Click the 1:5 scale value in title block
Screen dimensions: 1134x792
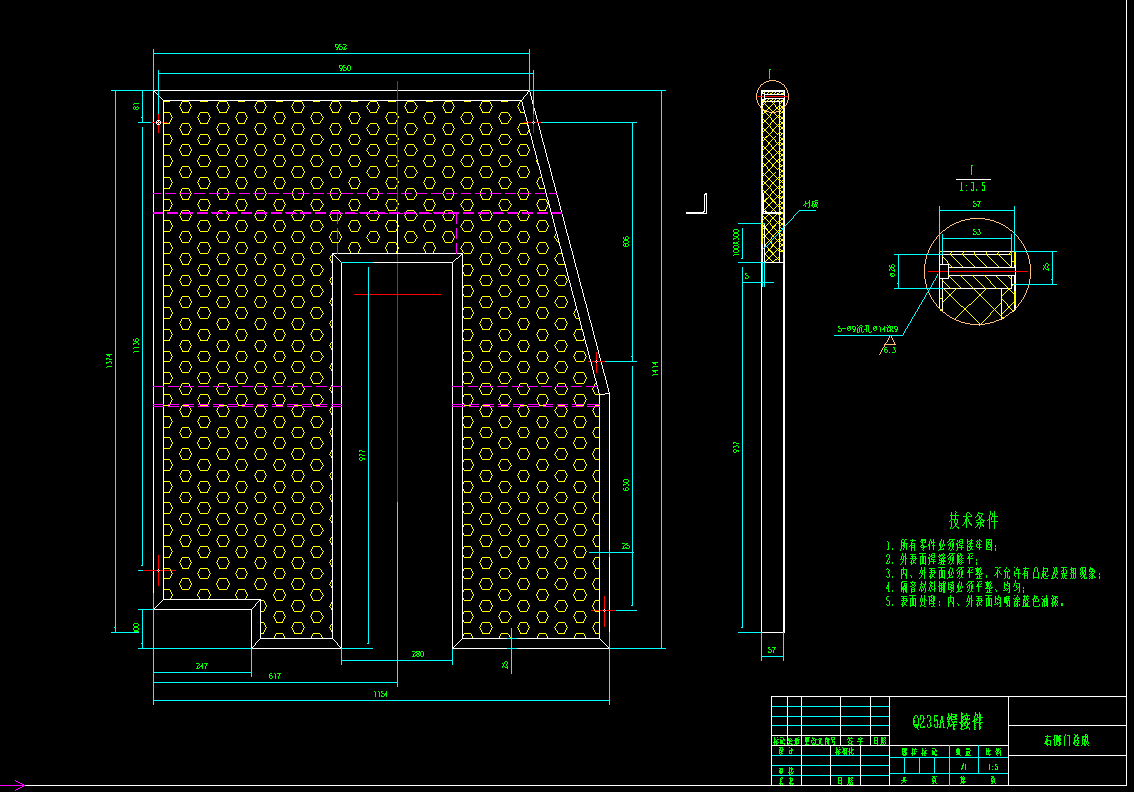(x=994, y=767)
